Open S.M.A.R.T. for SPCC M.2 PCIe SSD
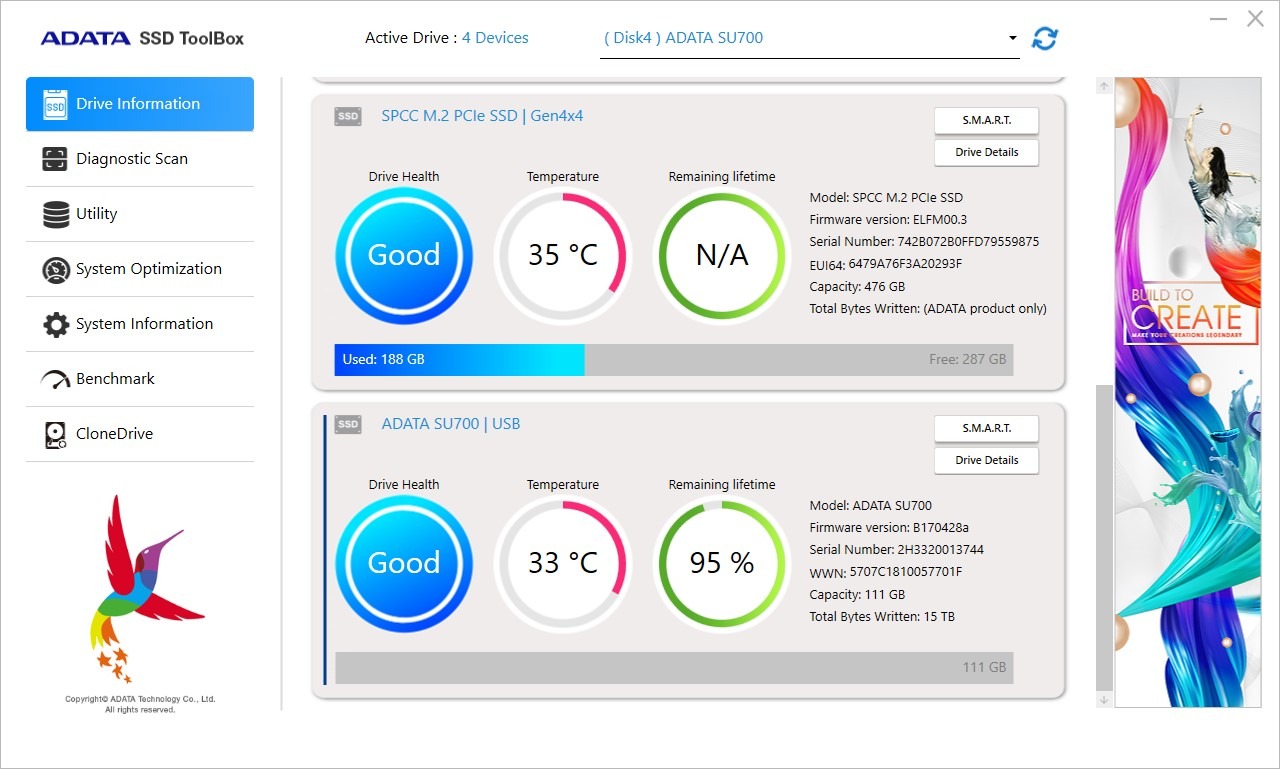1280x769 pixels. click(x=987, y=120)
